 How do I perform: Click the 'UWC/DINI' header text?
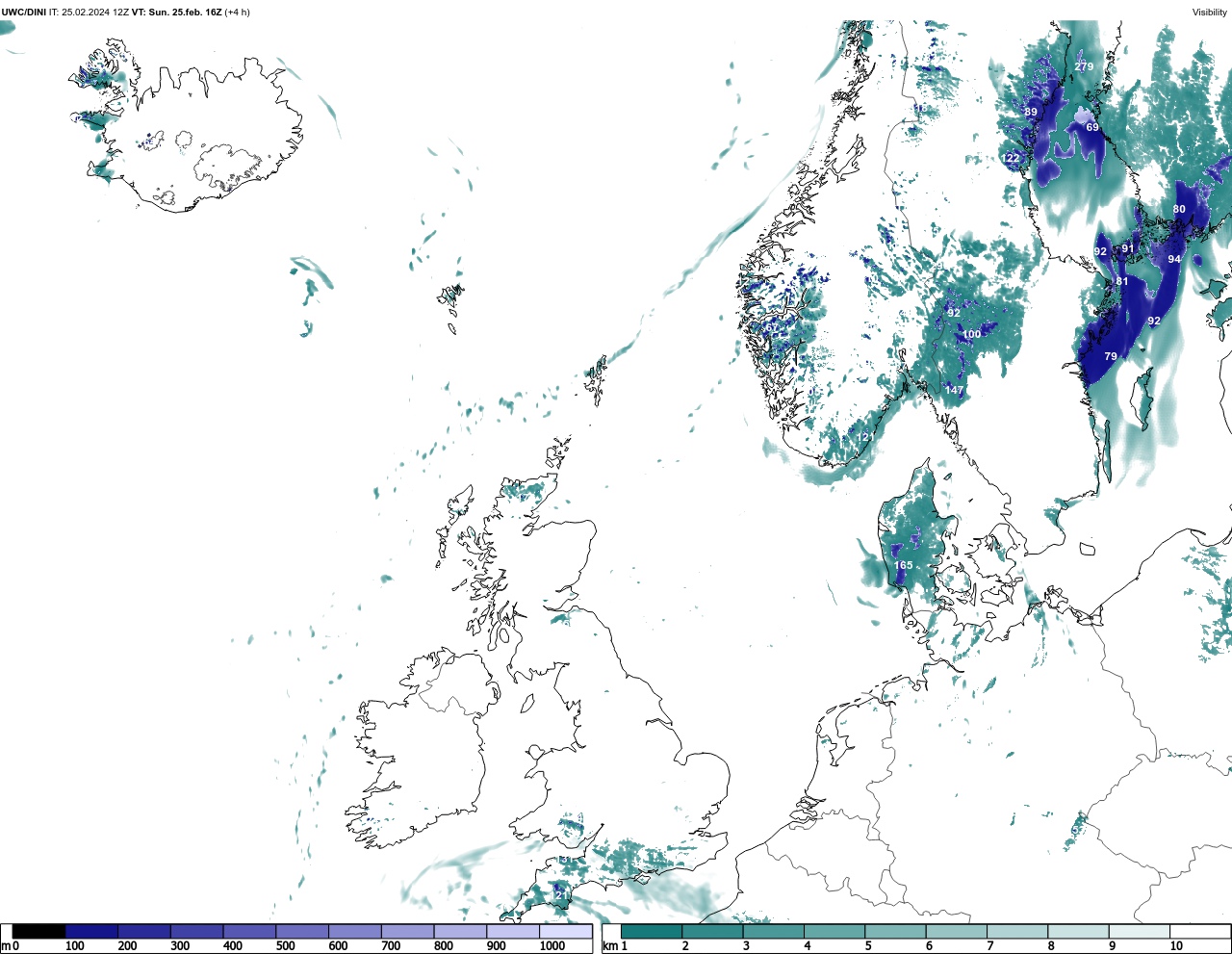[24, 13]
